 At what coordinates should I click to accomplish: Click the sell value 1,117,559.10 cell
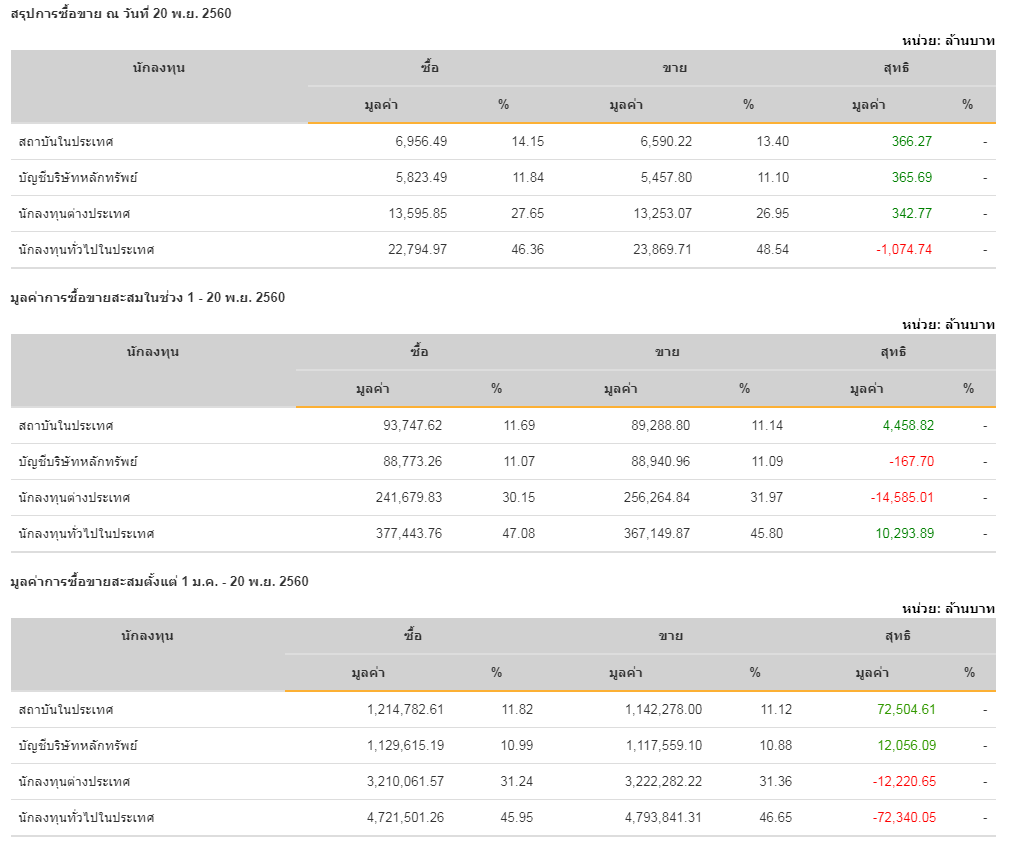[663, 746]
